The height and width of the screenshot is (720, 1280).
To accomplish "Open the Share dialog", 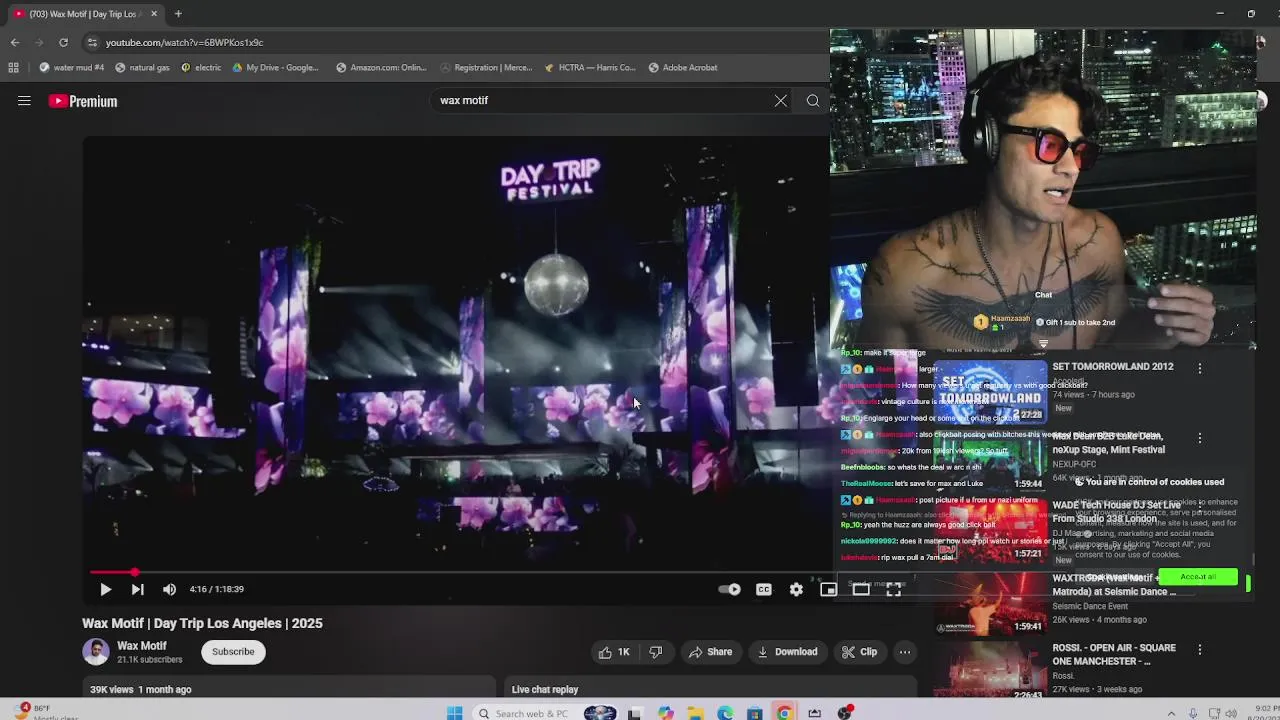I will [x=710, y=652].
